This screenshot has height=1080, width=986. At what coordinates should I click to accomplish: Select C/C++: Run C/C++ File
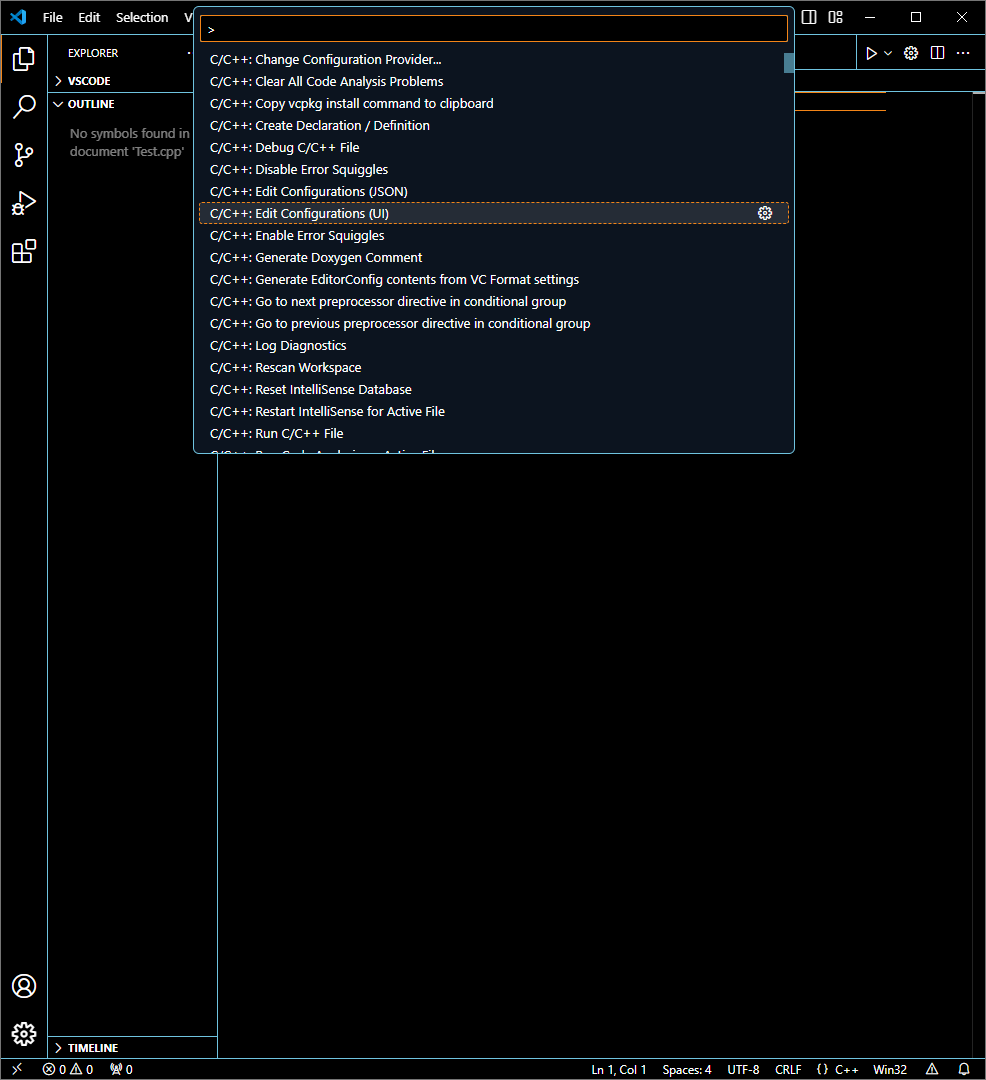494,434
